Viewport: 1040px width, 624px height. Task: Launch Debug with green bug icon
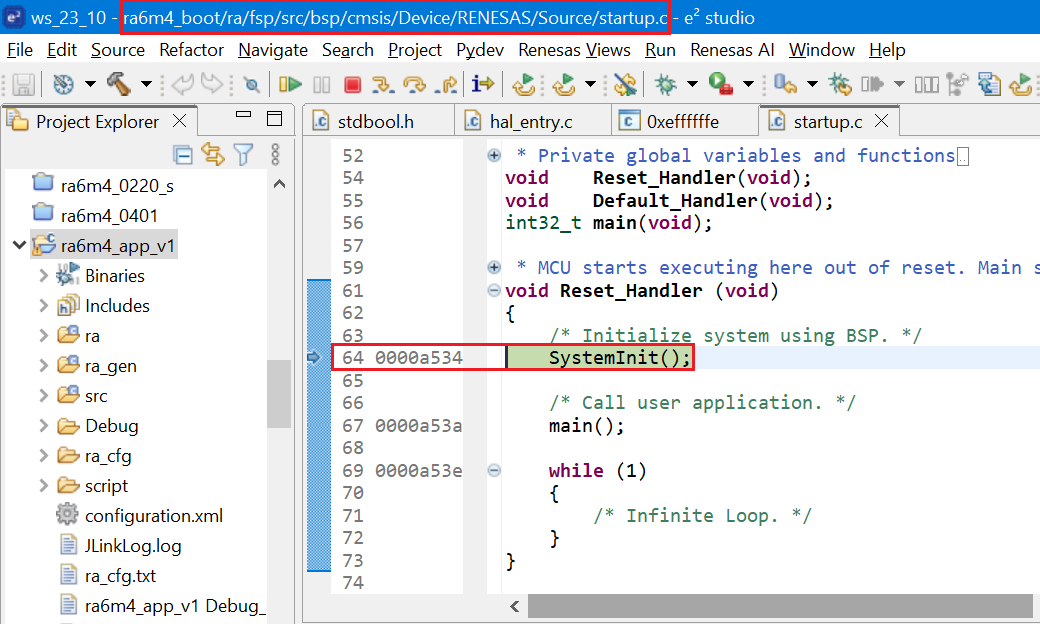coord(665,84)
